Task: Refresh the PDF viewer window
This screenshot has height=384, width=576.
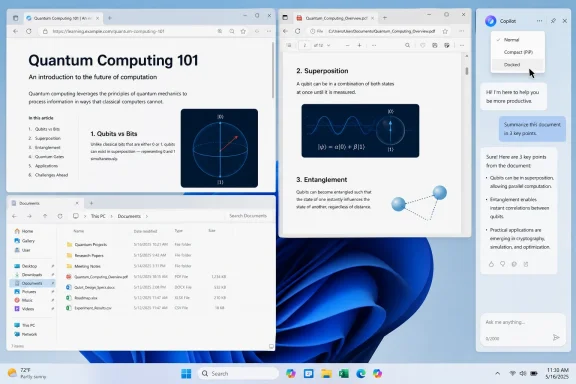Action: (298, 31)
